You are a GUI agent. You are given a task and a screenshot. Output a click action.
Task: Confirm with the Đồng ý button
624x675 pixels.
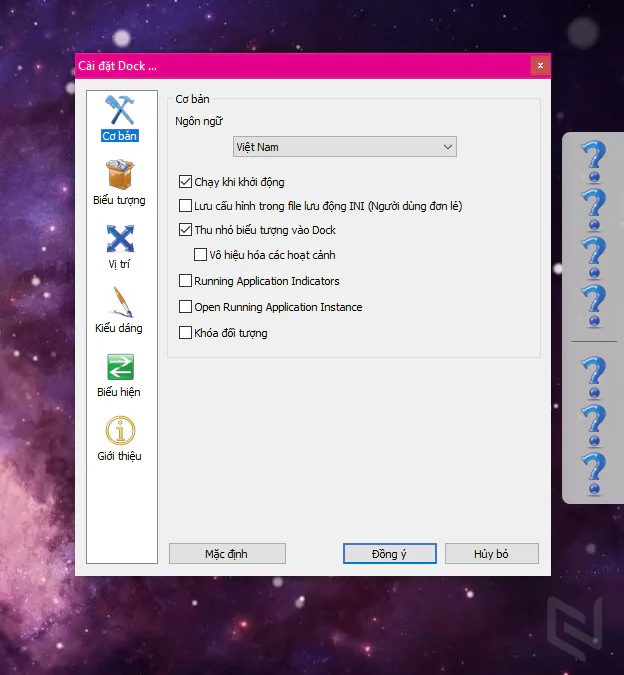pyautogui.click(x=389, y=554)
